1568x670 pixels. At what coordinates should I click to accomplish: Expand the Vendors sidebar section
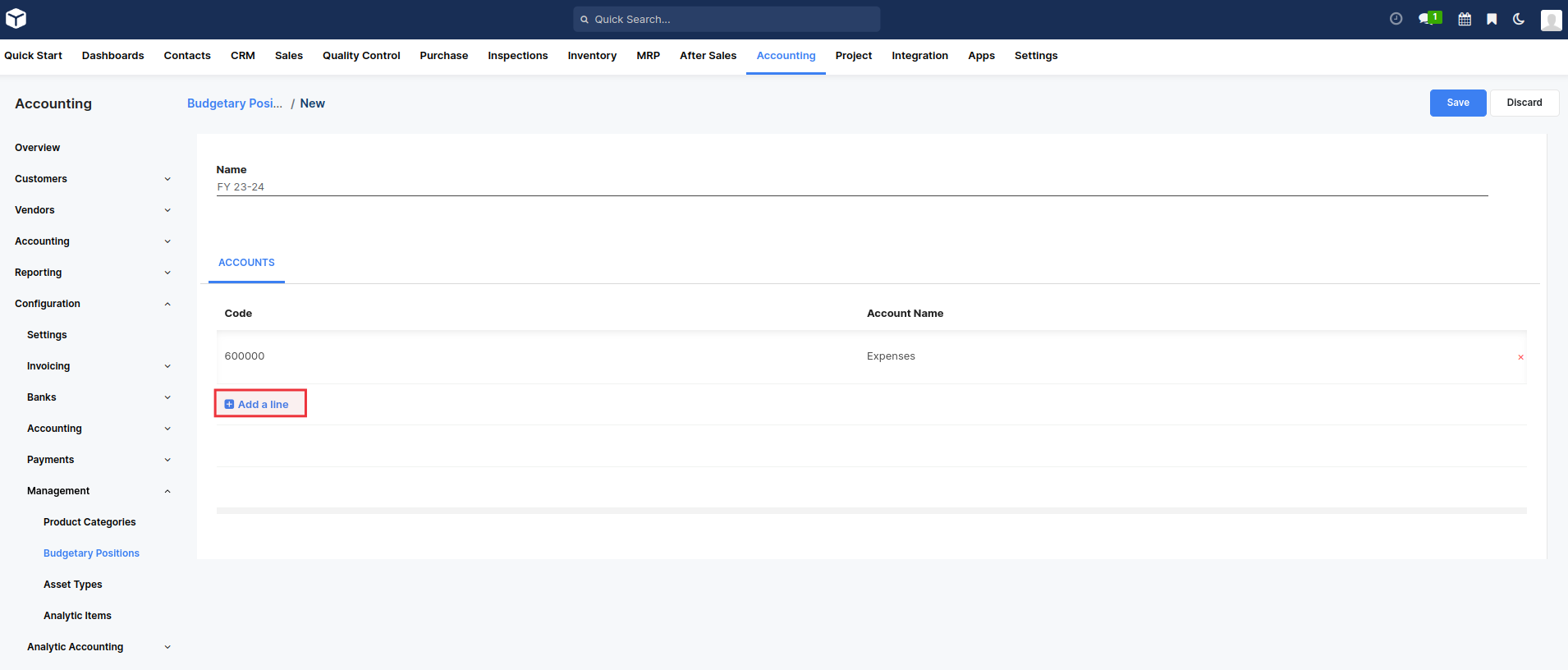coord(167,210)
